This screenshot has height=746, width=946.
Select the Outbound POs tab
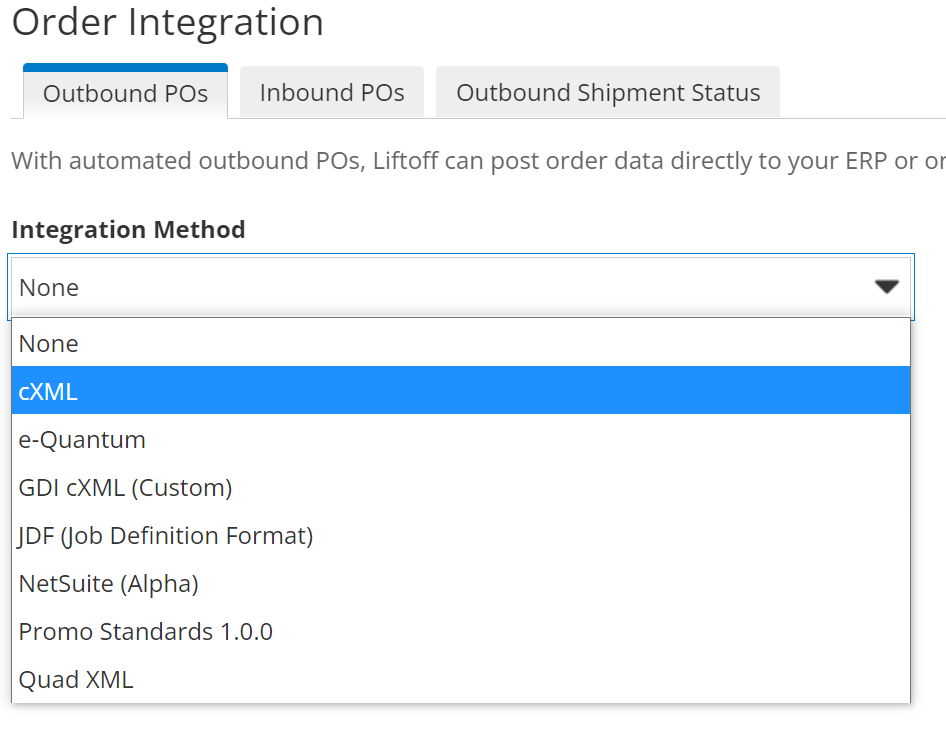[x=125, y=94]
